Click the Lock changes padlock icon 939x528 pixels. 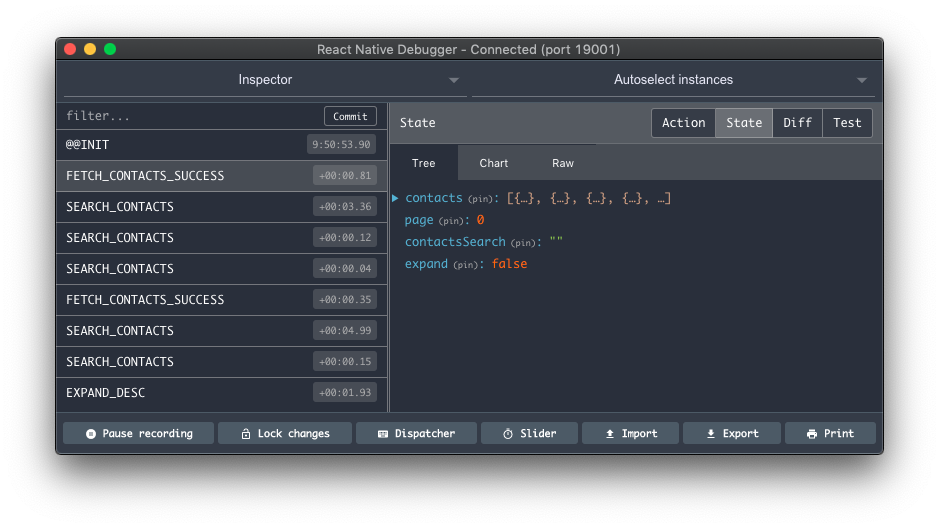[x=247, y=434]
